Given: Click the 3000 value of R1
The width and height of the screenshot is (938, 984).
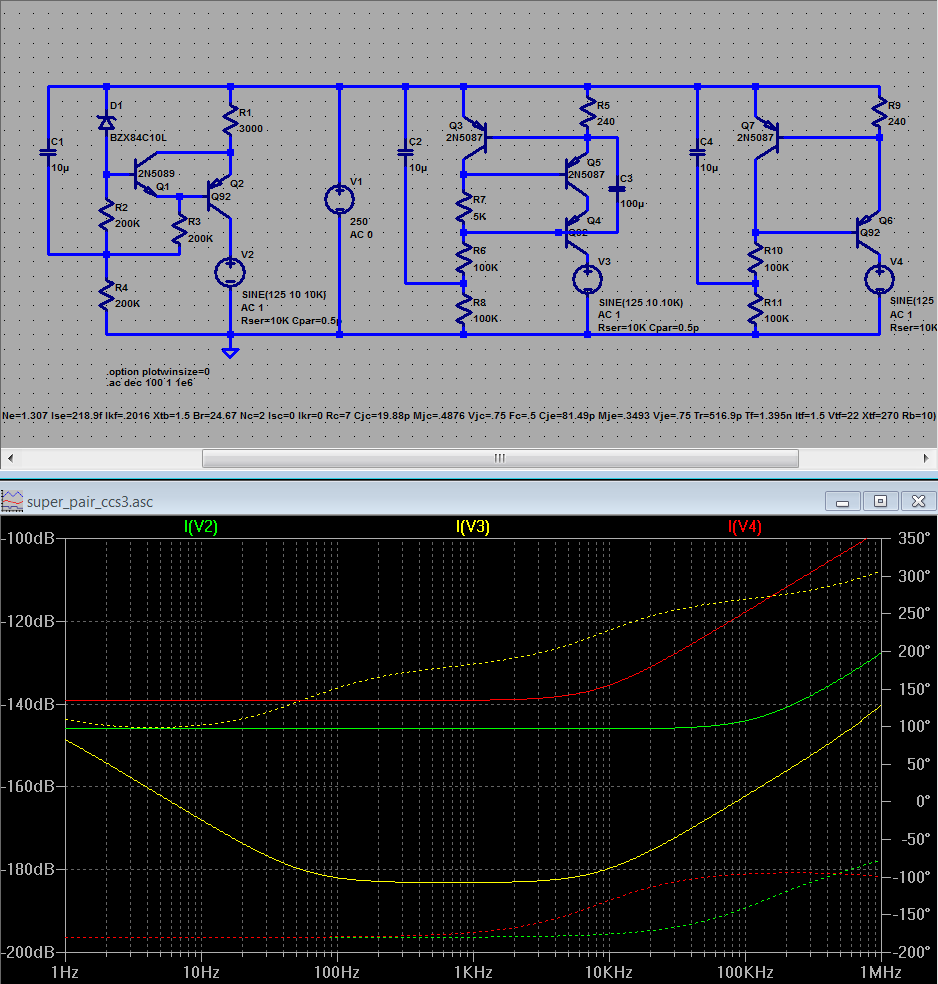Looking at the screenshot, I should (251, 129).
